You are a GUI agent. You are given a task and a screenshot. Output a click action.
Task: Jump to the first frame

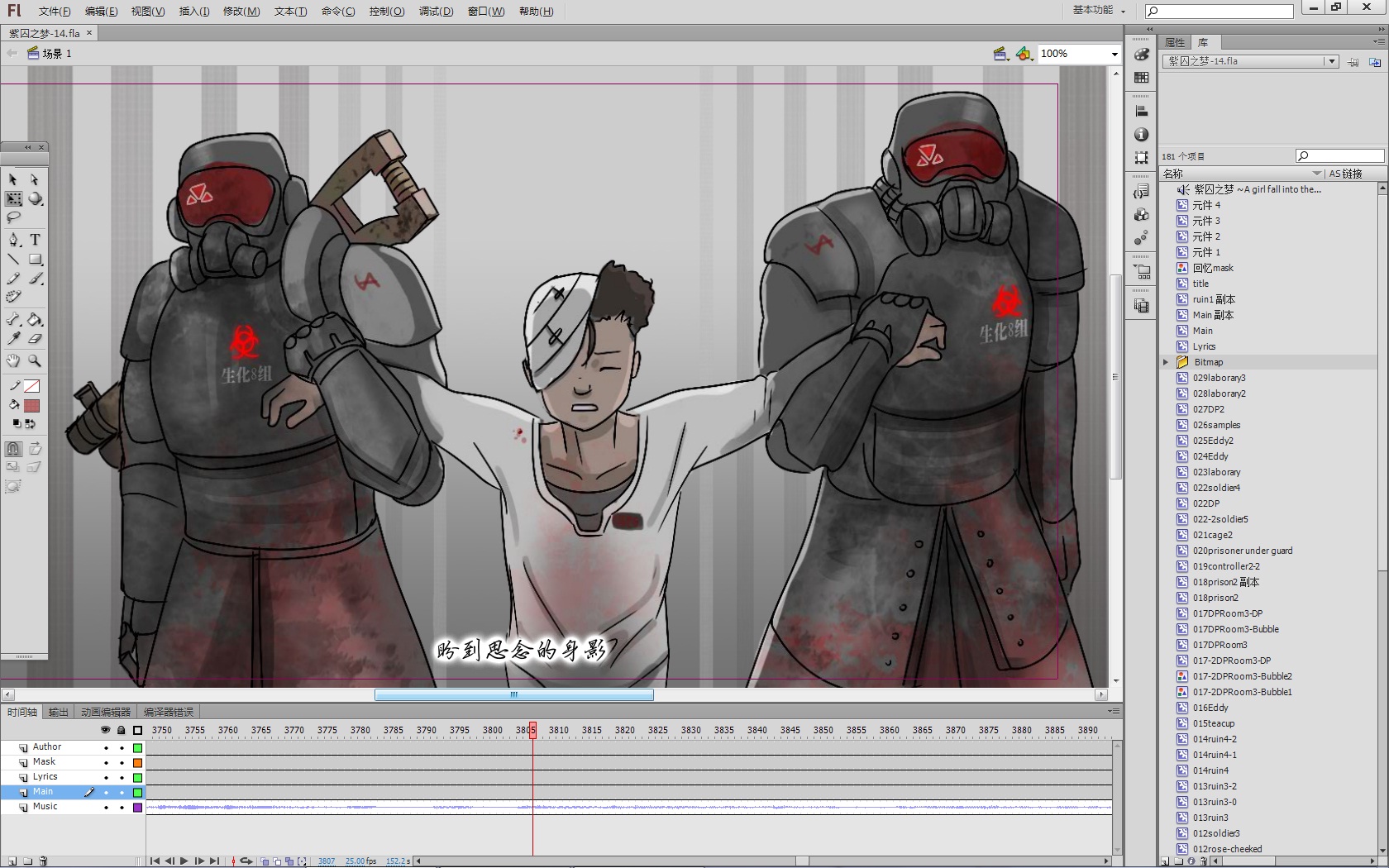click(x=155, y=861)
